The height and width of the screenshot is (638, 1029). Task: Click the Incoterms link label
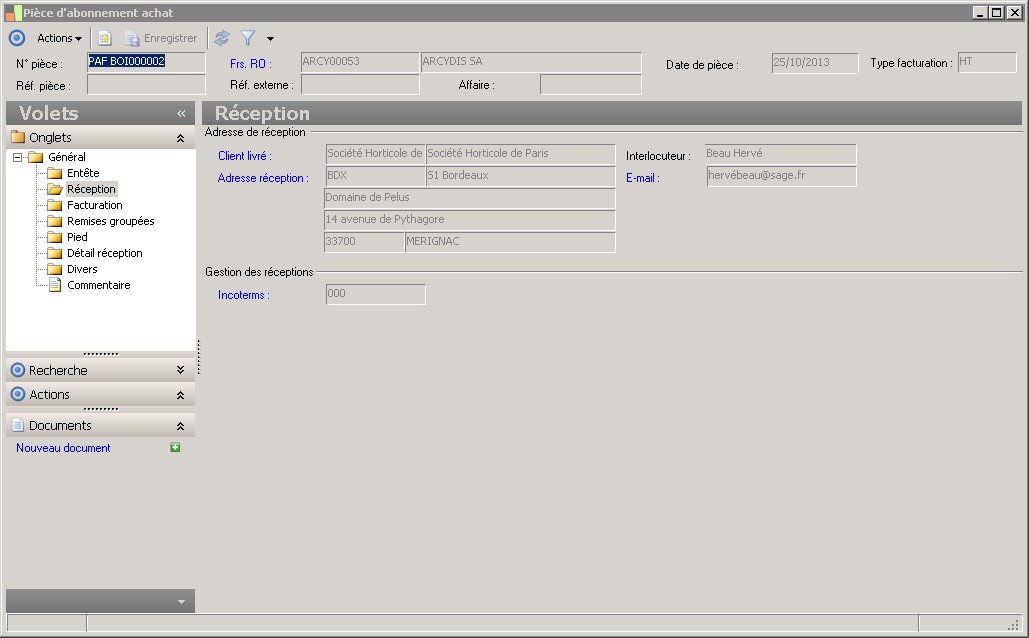[243, 295]
